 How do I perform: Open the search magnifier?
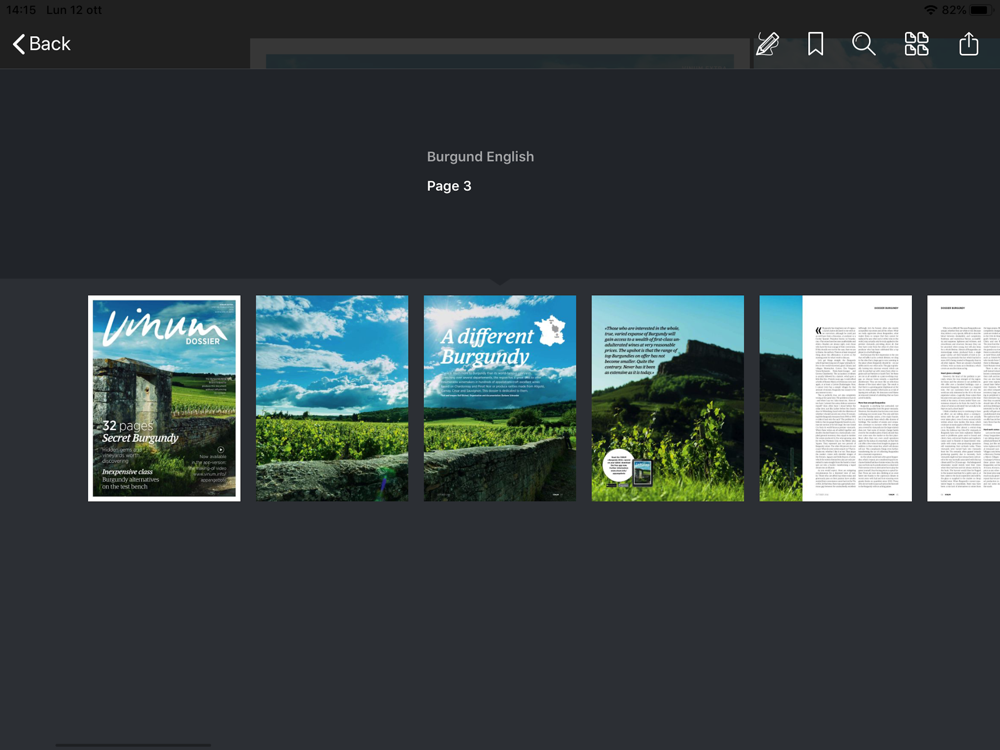point(864,44)
